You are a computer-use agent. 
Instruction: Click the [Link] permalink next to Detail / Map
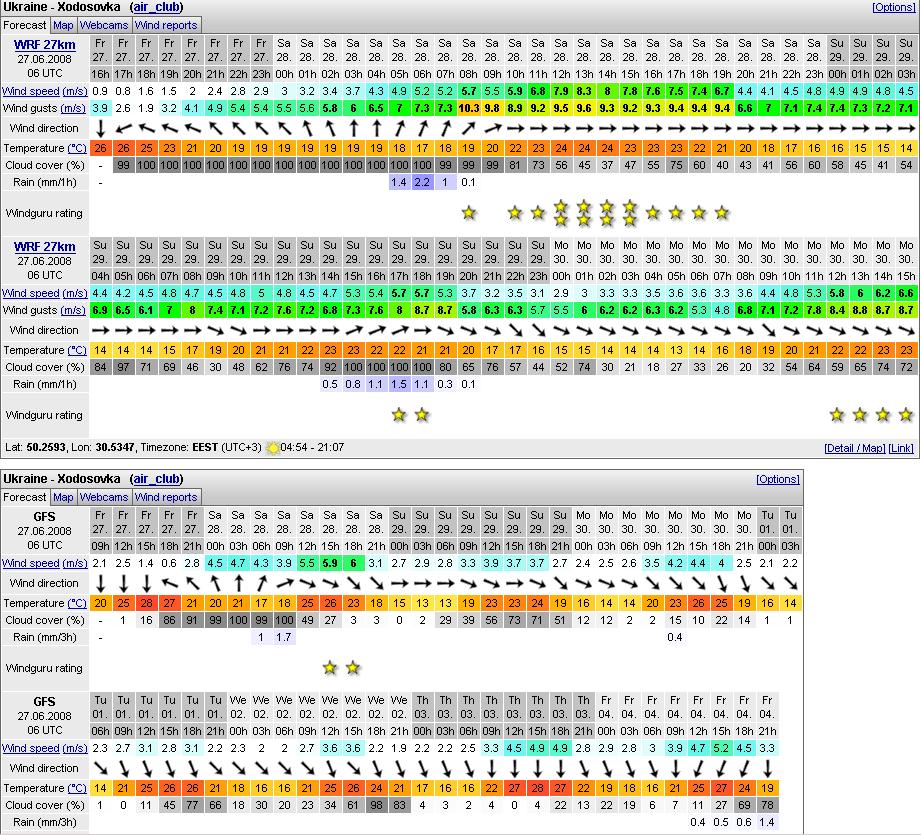(901, 448)
